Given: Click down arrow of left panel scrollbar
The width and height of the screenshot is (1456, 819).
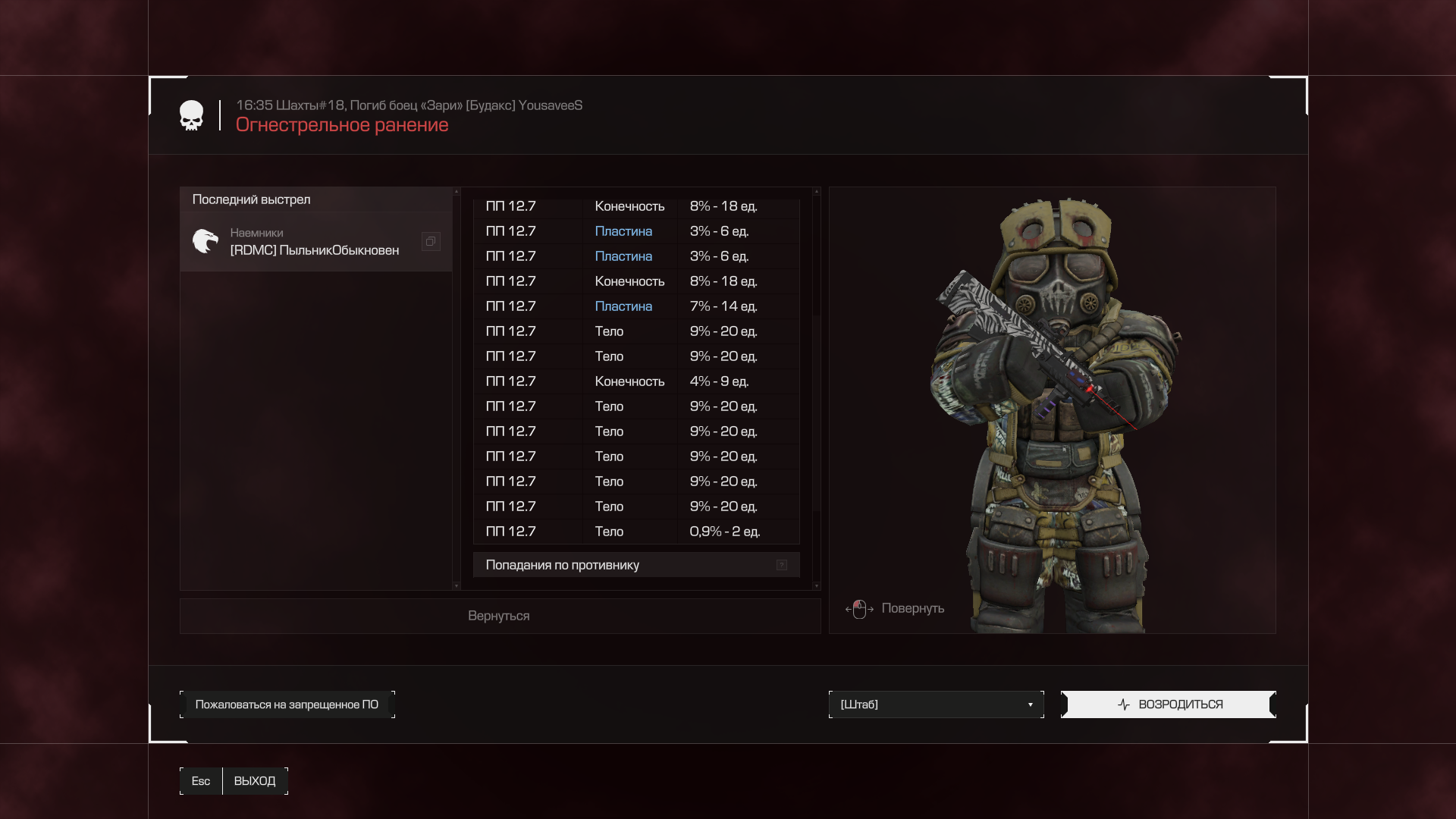Looking at the screenshot, I should point(457,585).
